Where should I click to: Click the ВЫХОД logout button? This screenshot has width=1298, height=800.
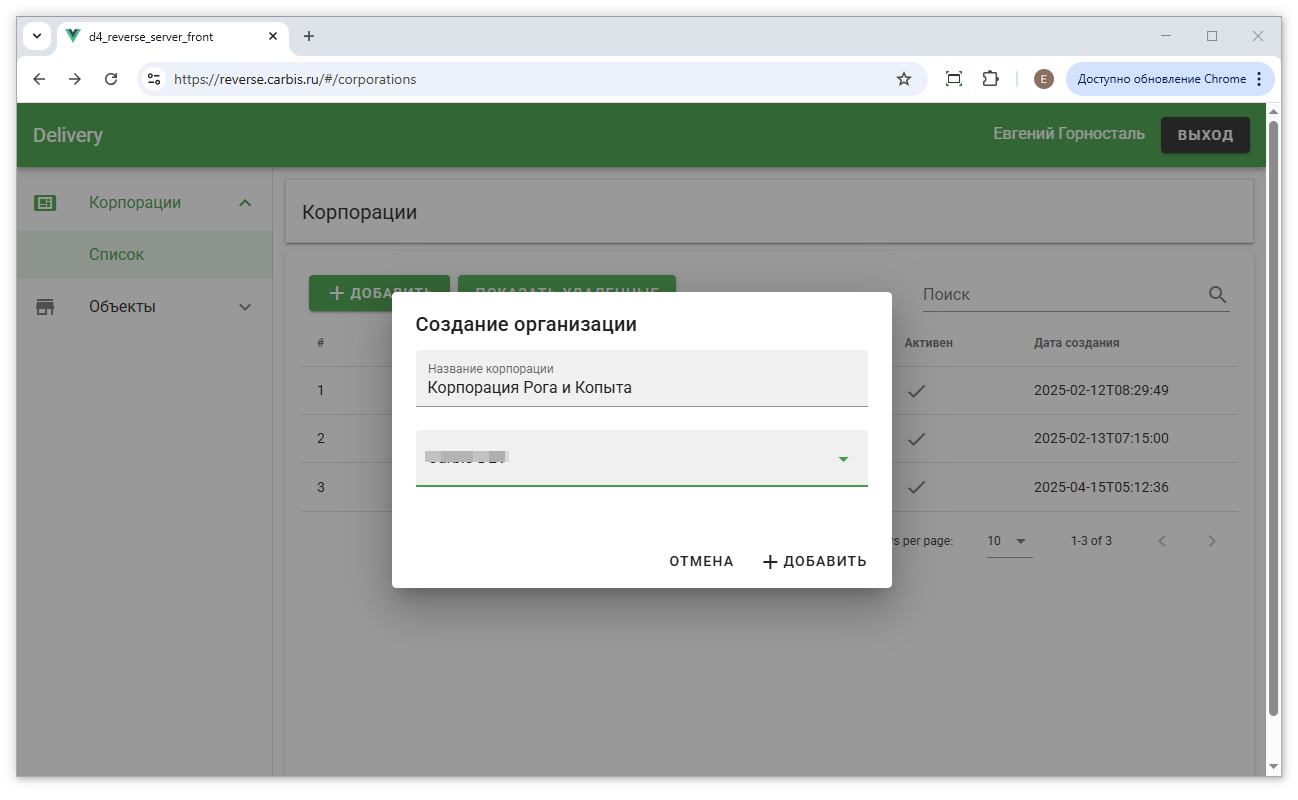(x=1204, y=135)
